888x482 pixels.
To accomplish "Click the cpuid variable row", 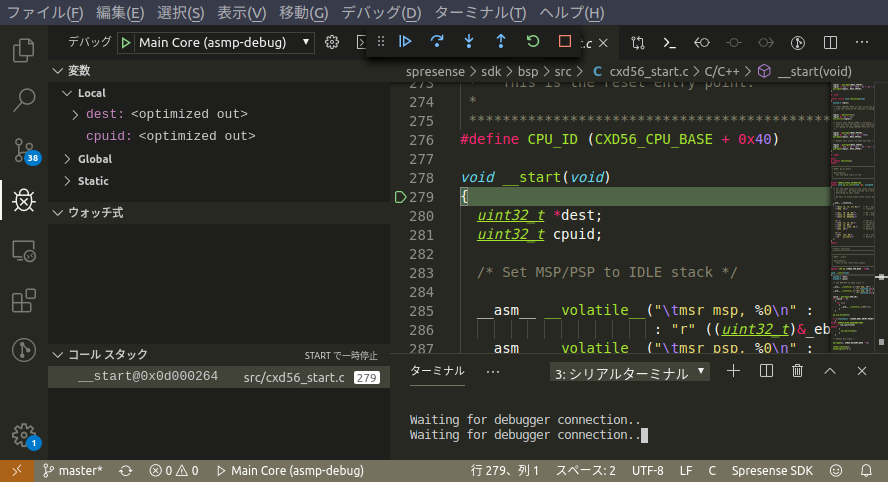I will pyautogui.click(x=219, y=137).
